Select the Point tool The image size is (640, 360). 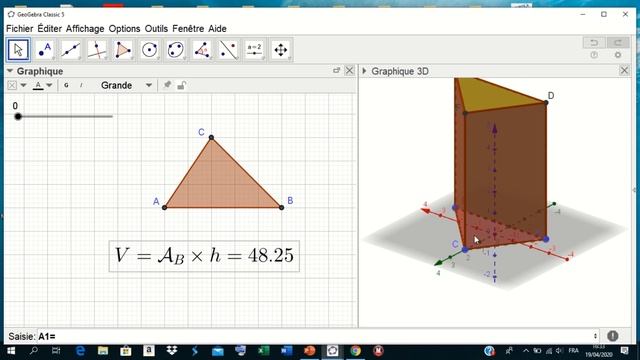pyautogui.click(x=44, y=50)
